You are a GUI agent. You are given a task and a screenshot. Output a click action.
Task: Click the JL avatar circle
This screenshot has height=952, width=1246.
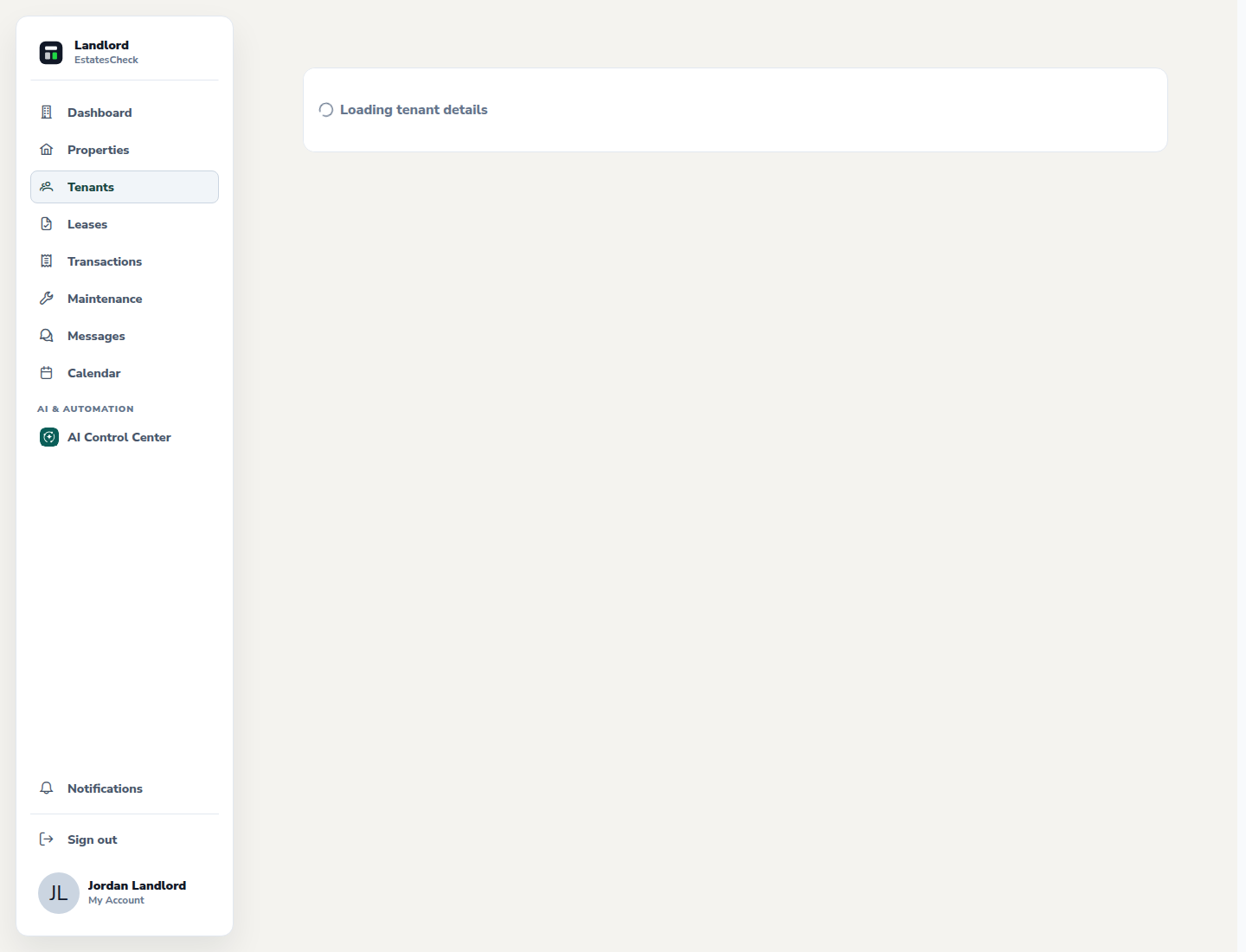click(59, 893)
